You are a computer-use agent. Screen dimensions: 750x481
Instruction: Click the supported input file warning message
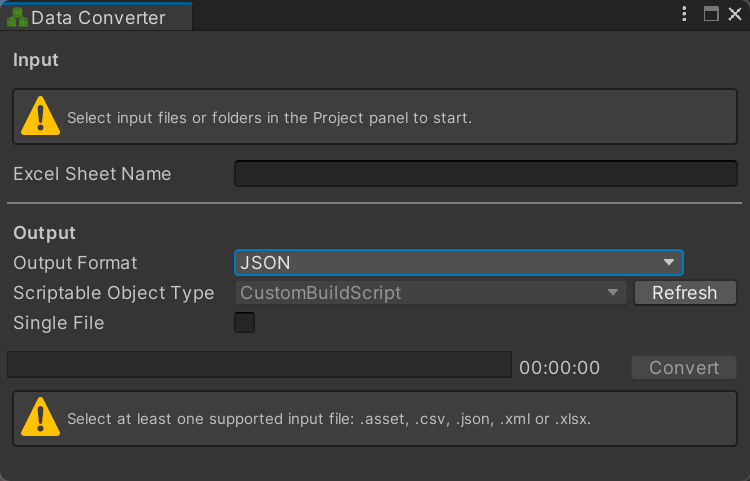329,419
